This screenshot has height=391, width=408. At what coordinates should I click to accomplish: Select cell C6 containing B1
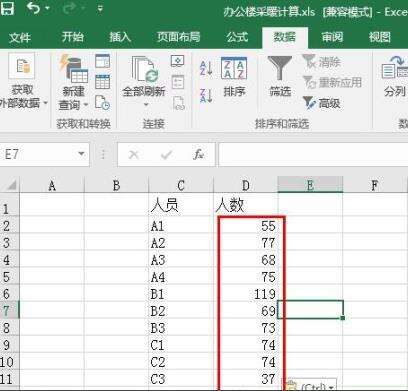[181, 294]
